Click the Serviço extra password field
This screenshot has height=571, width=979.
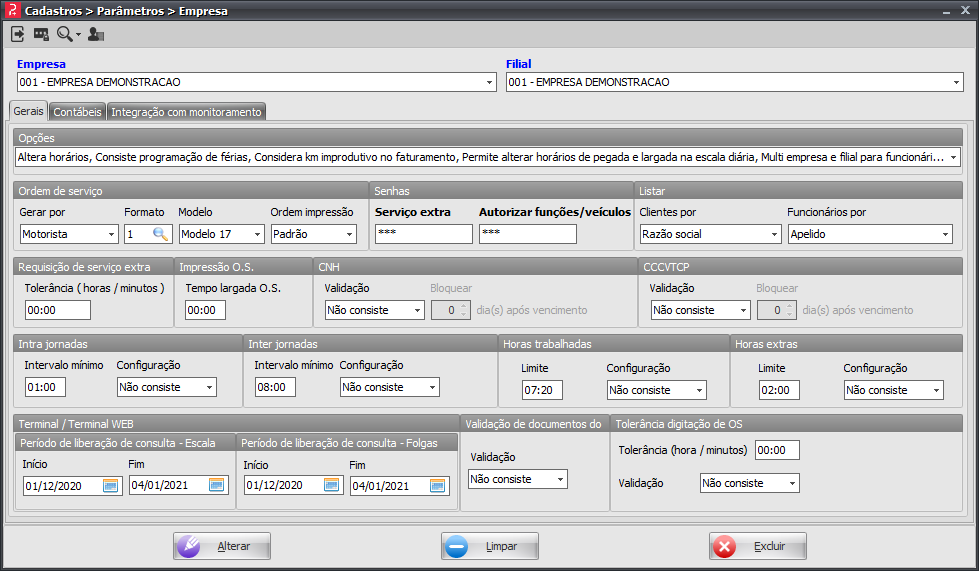tap(423, 234)
